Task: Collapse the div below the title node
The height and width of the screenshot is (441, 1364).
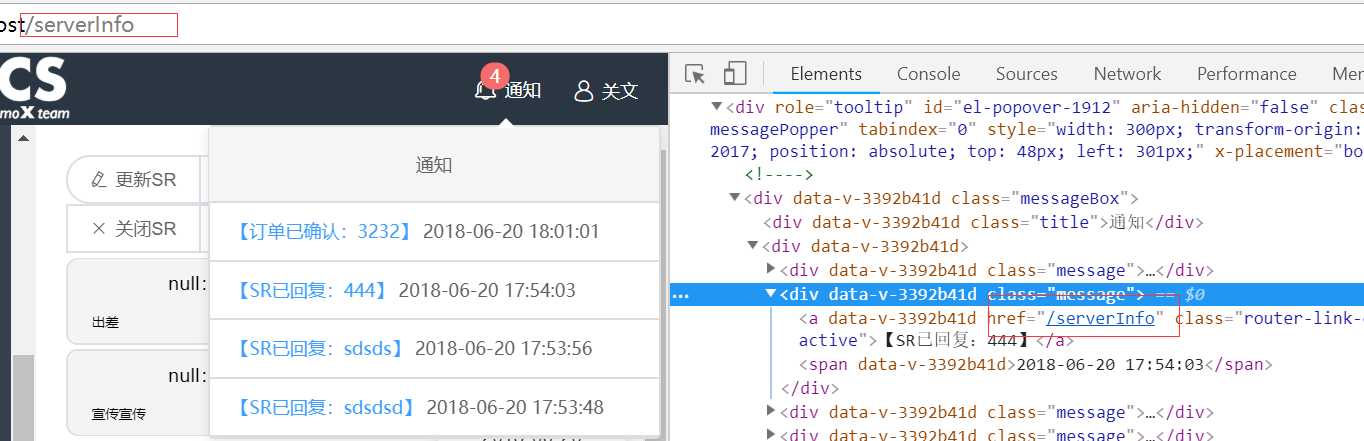Action: click(753, 246)
